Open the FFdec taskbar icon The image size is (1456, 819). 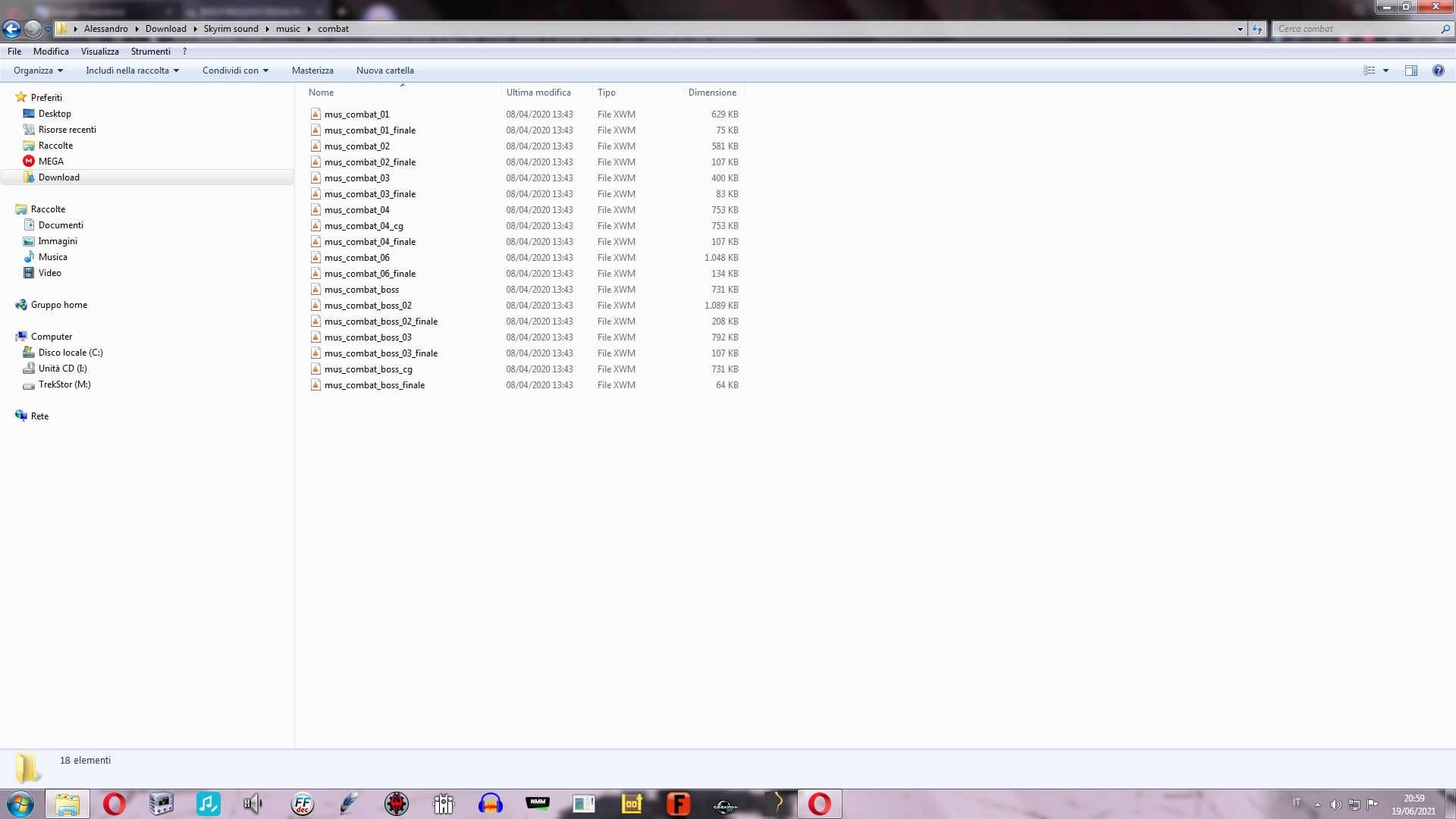pyautogui.click(x=302, y=804)
